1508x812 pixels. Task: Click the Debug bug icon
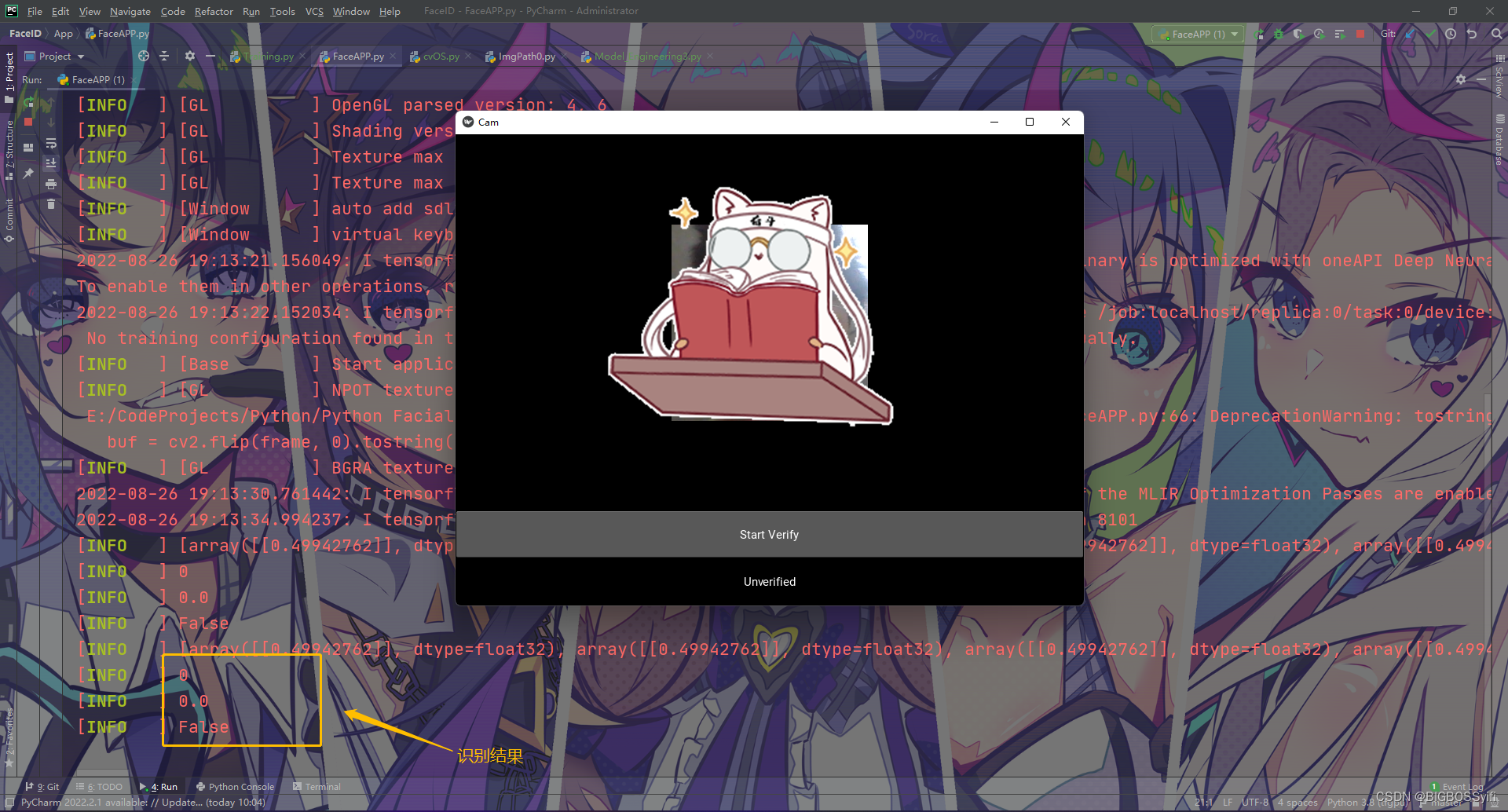(x=1279, y=34)
